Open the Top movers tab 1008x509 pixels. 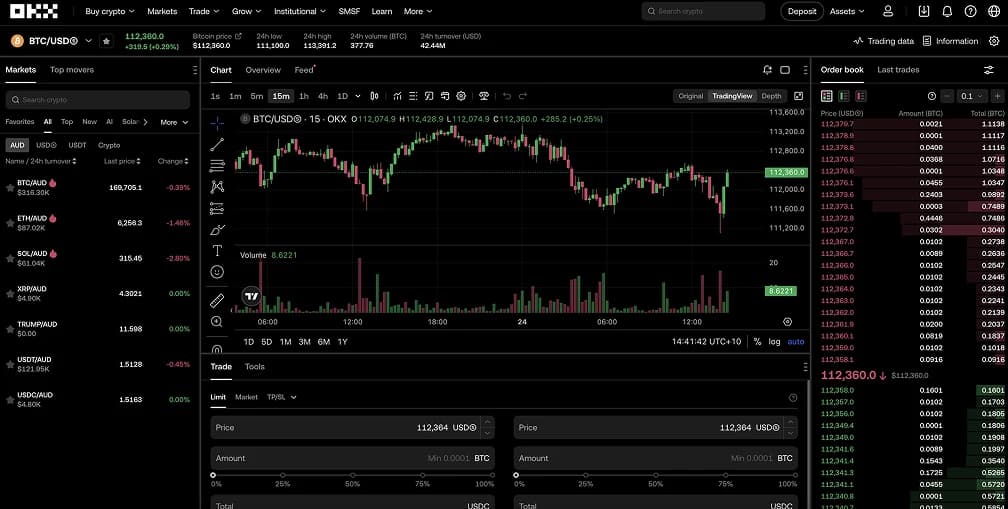tap(72, 70)
